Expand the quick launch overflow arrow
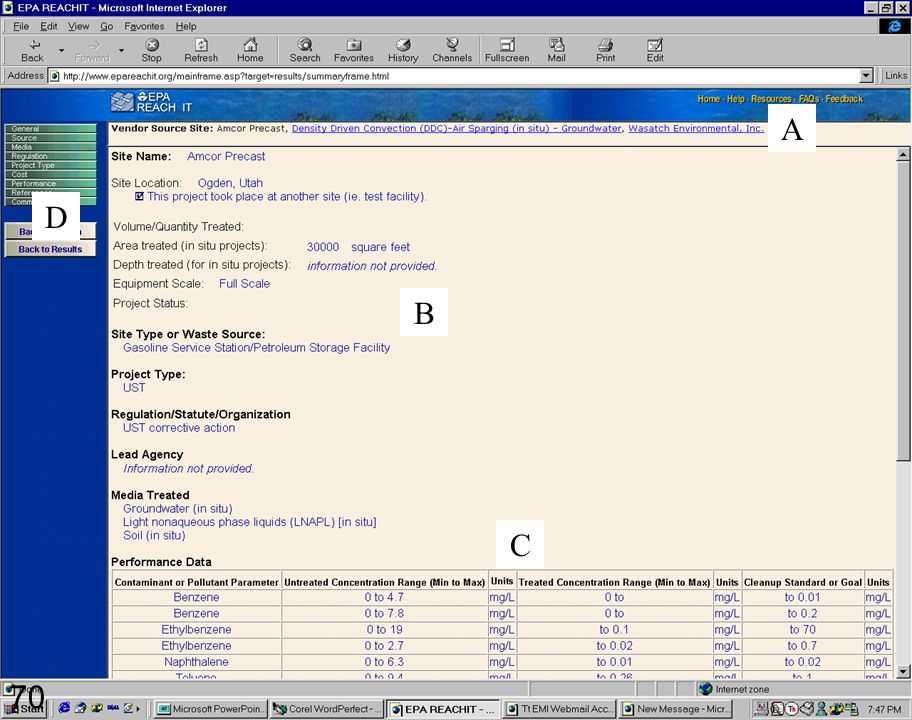Viewport: 912px width, 720px height. point(138,708)
